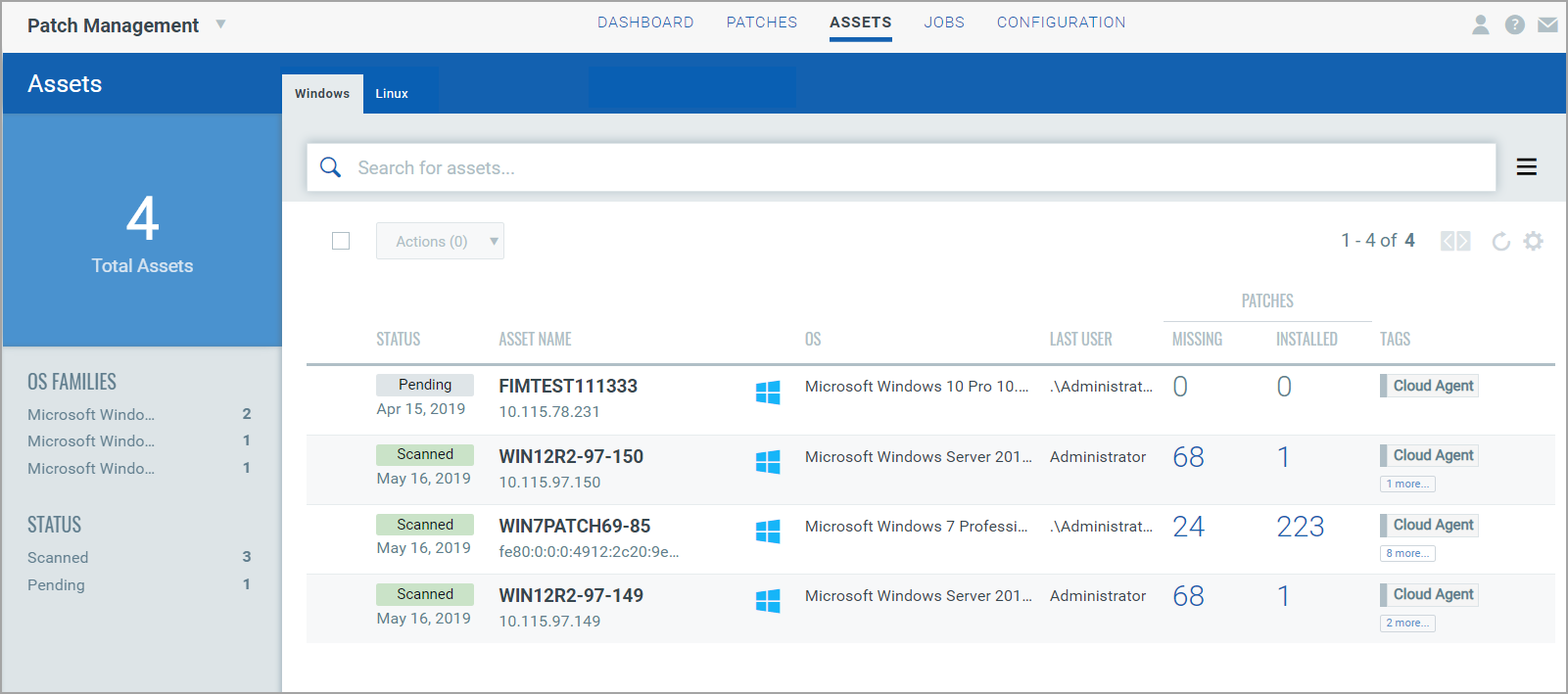The width and height of the screenshot is (1568, 694).
Task: Expand 2 more tags for WIN12R2-97-149
Action: coord(1408,623)
